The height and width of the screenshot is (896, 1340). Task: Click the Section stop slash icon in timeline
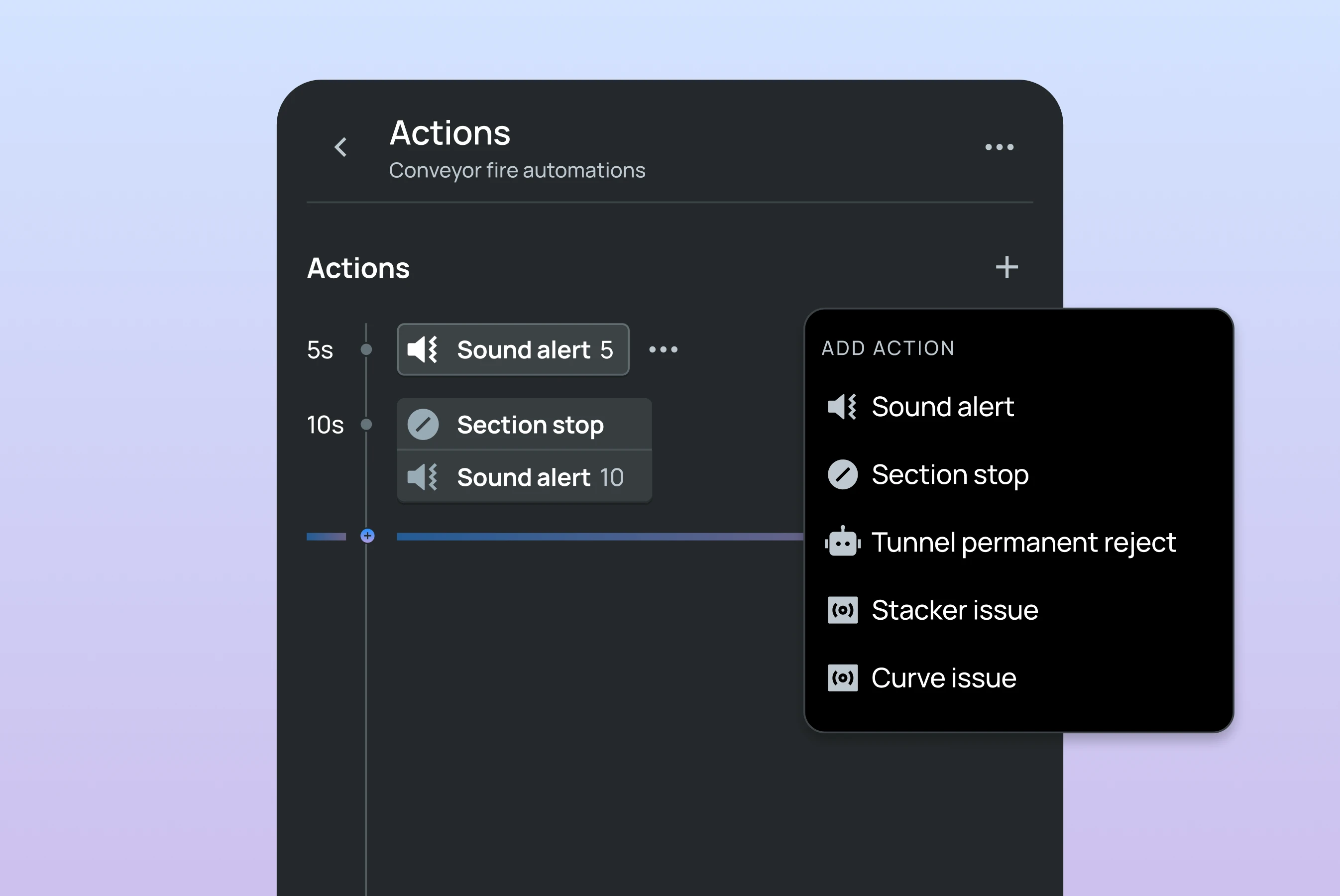click(x=423, y=425)
